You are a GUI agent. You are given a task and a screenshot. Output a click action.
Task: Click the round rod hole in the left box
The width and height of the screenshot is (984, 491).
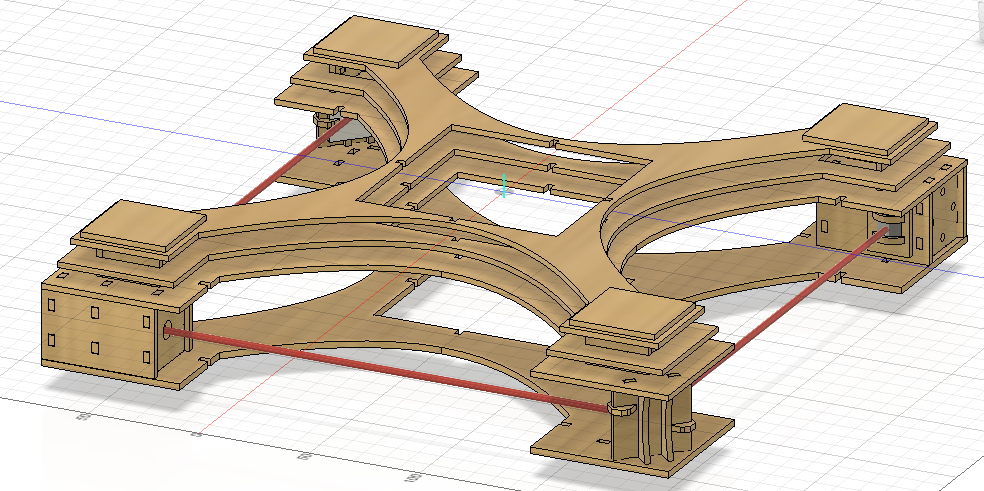click(x=168, y=330)
